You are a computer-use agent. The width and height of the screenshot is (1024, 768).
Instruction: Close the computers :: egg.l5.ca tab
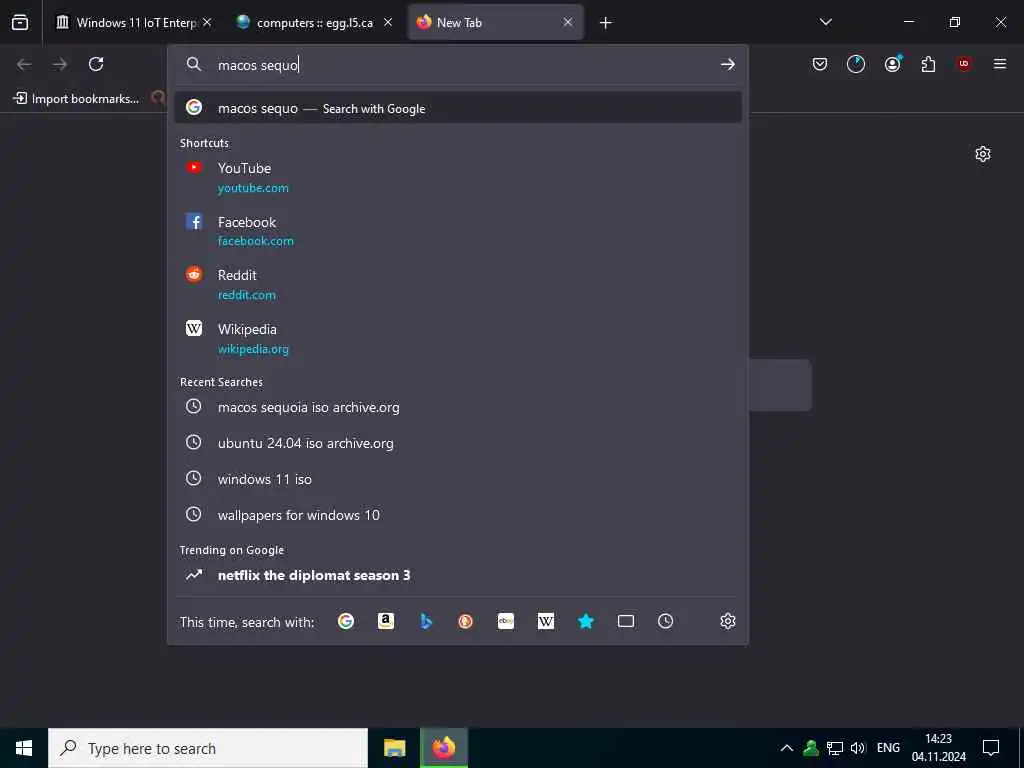388,22
